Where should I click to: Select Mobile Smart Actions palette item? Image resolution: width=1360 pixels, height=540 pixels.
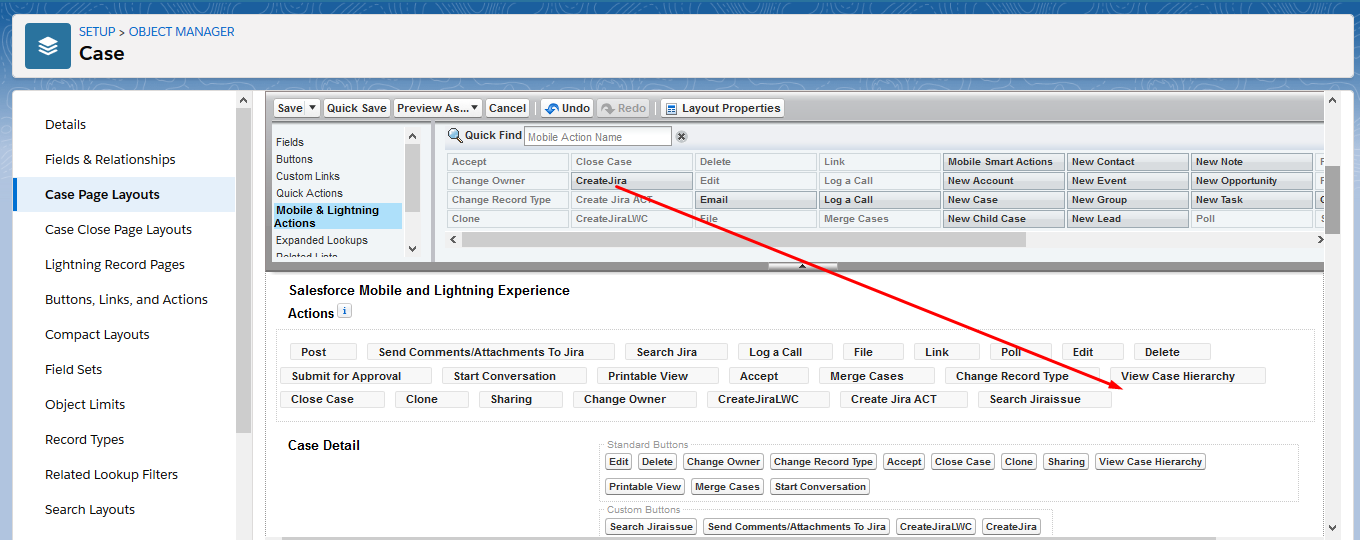tap(1004, 162)
